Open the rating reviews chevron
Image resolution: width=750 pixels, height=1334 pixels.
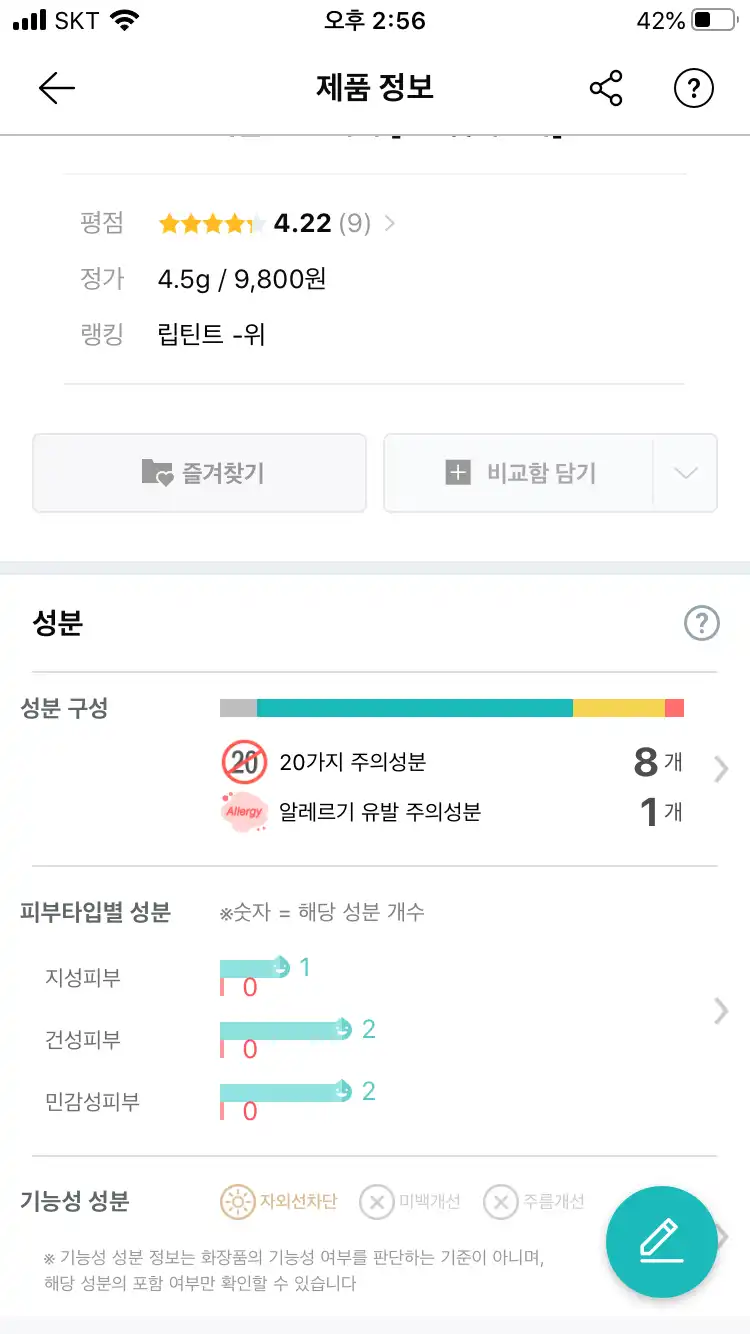coord(390,224)
